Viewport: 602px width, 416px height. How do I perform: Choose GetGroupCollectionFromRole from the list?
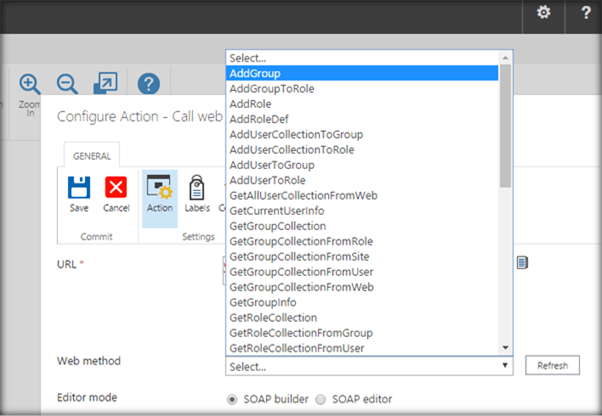[362, 241]
